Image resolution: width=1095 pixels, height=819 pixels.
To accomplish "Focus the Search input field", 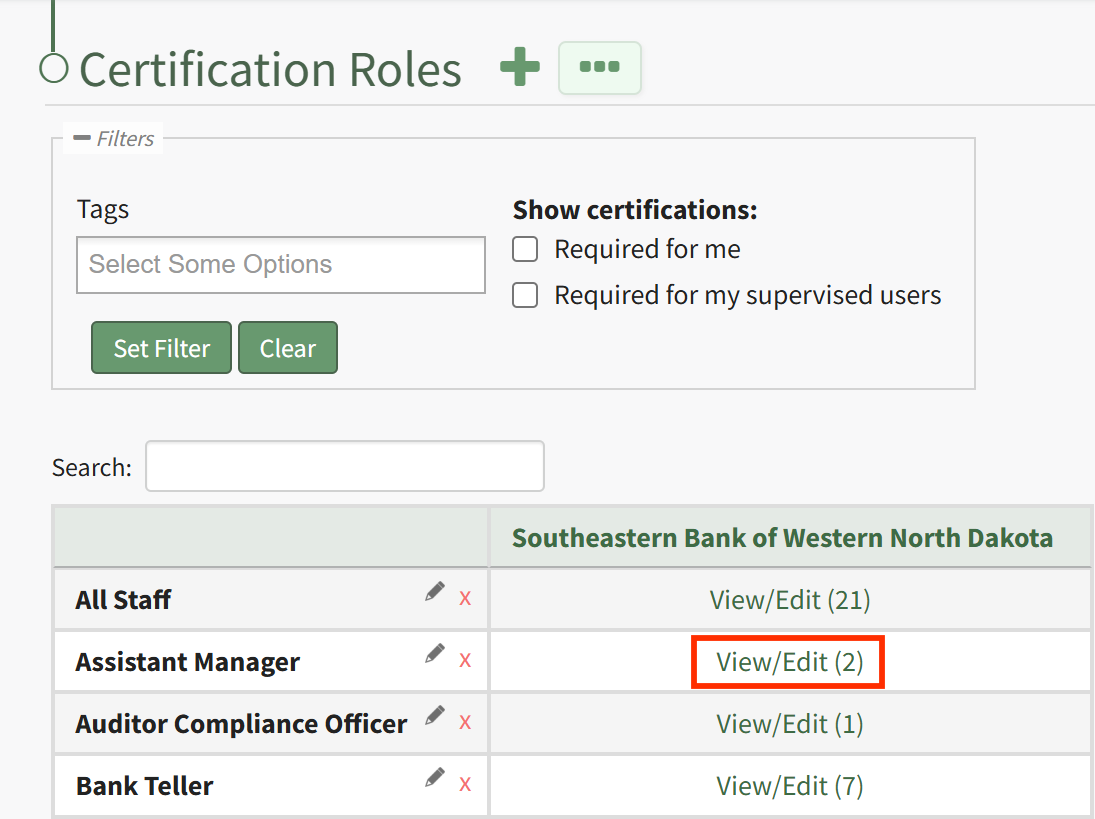I will (345, 466).
